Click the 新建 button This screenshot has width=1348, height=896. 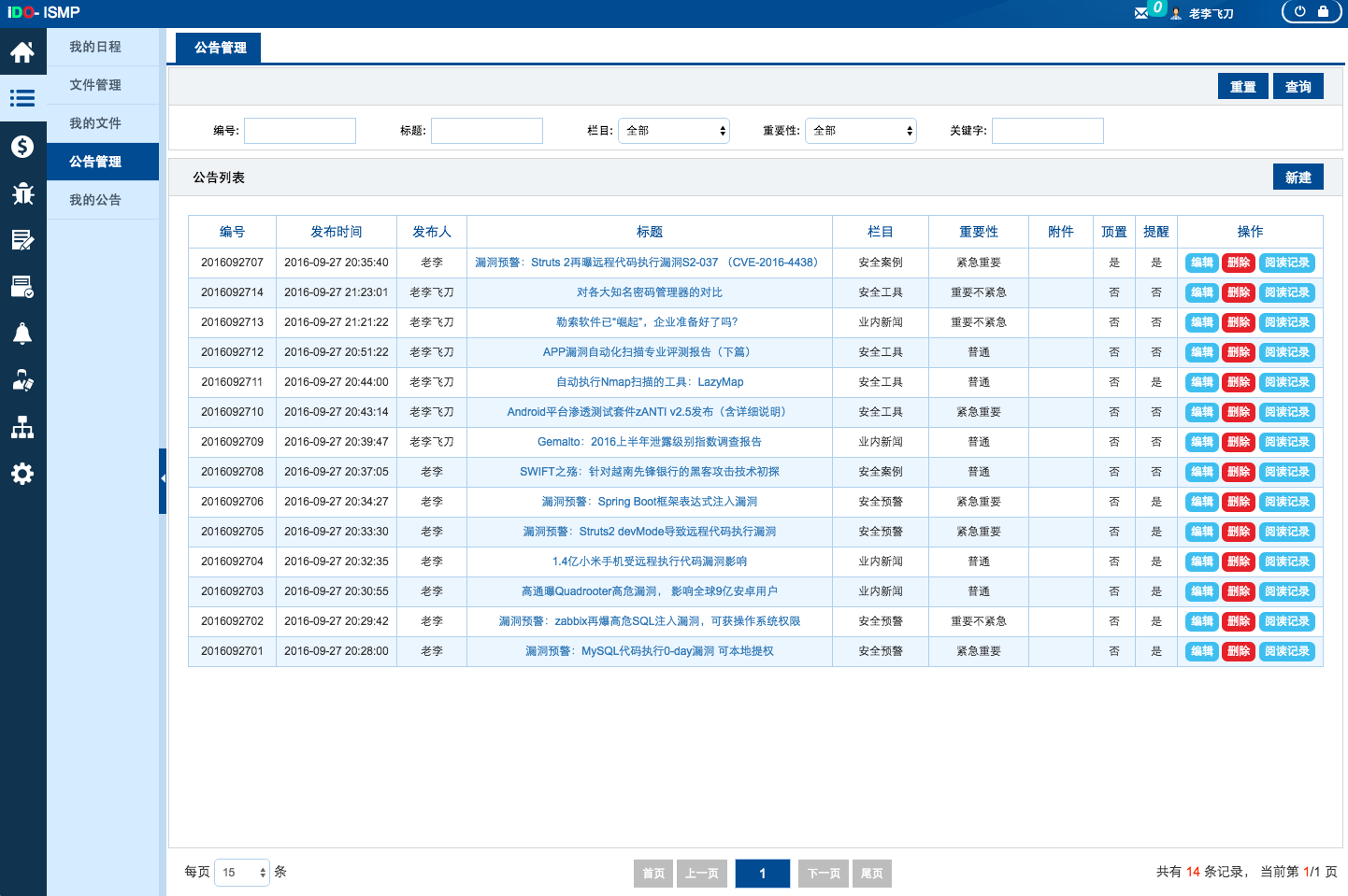pyautogui.click(x=1298, y=178)
